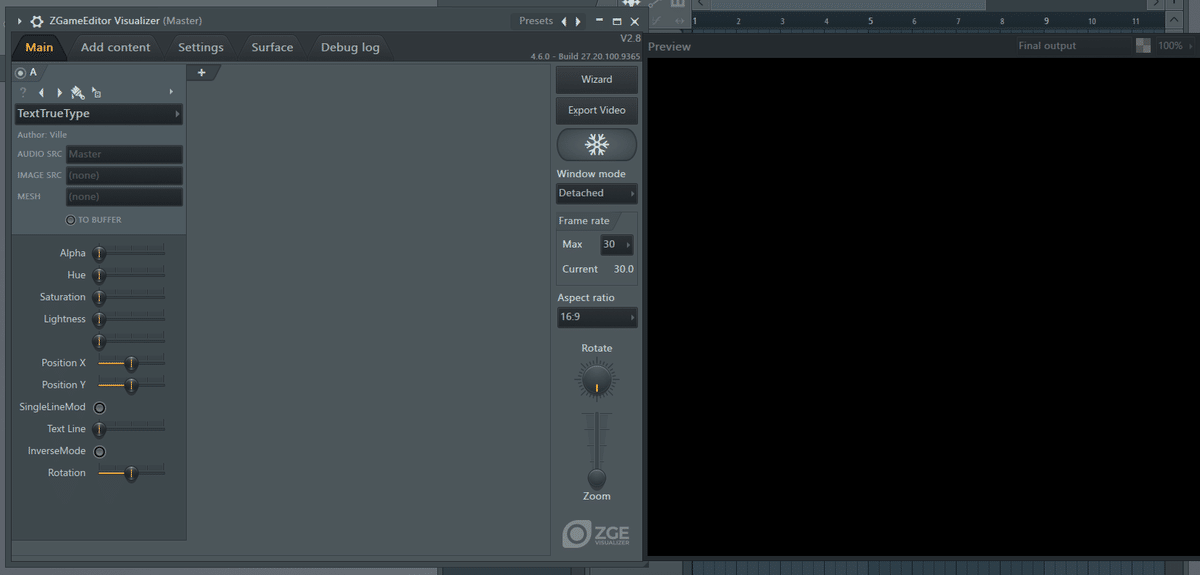Click bar 9 on the playlist timeline

click(x=1046, y=21)
